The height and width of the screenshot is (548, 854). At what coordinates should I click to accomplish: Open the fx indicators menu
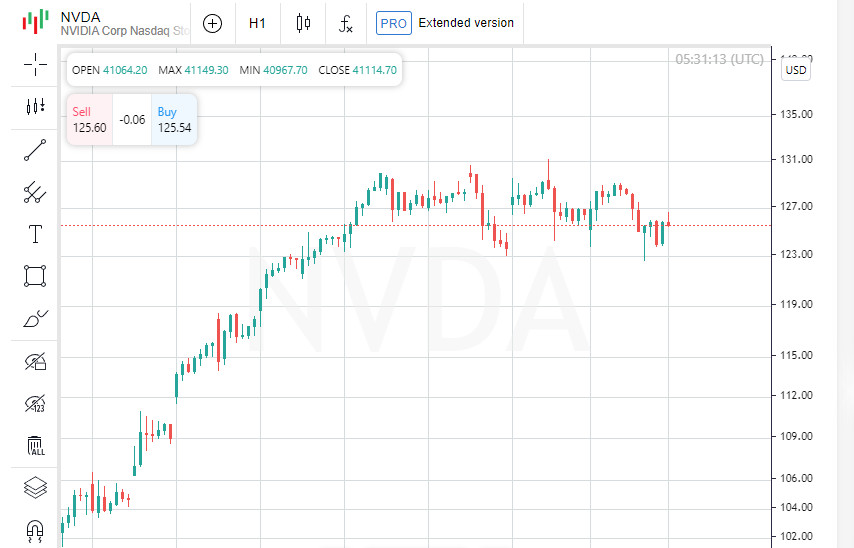coord(346,23)
